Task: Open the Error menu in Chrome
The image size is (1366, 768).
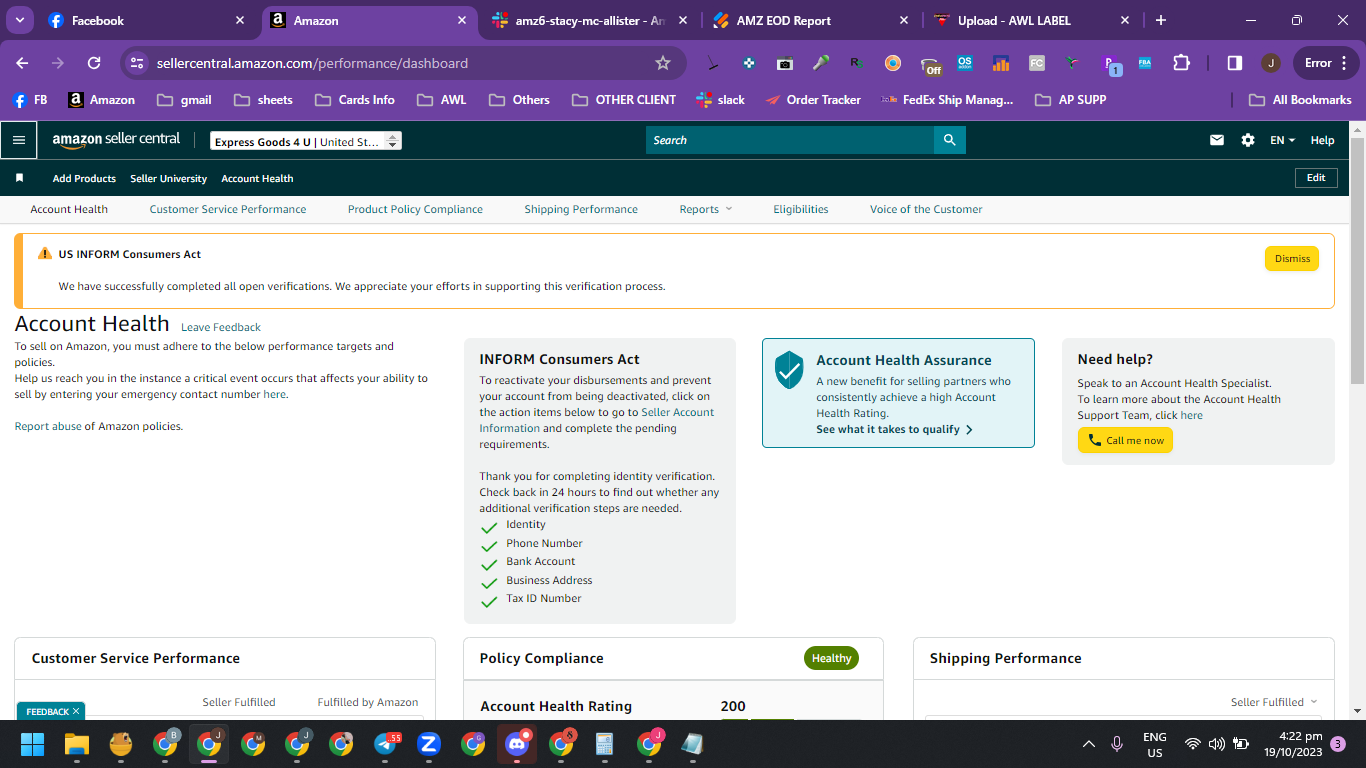Action: [x=1325, y=63]
